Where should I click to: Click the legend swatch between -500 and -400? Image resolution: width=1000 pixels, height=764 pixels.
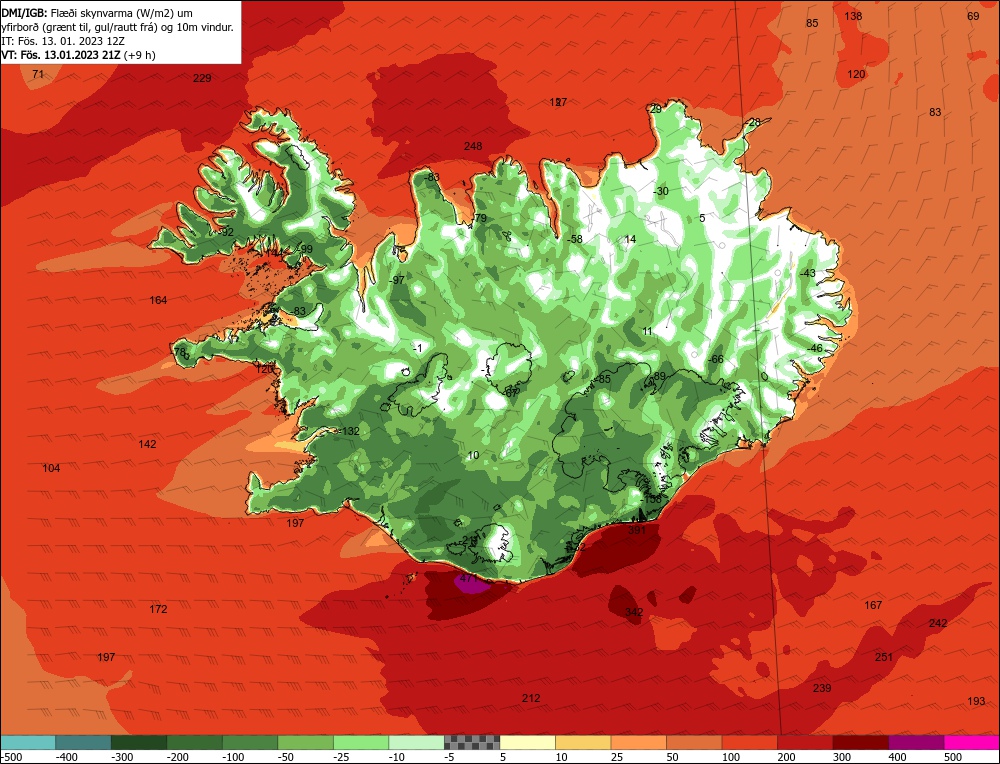(x=27, y=742)
